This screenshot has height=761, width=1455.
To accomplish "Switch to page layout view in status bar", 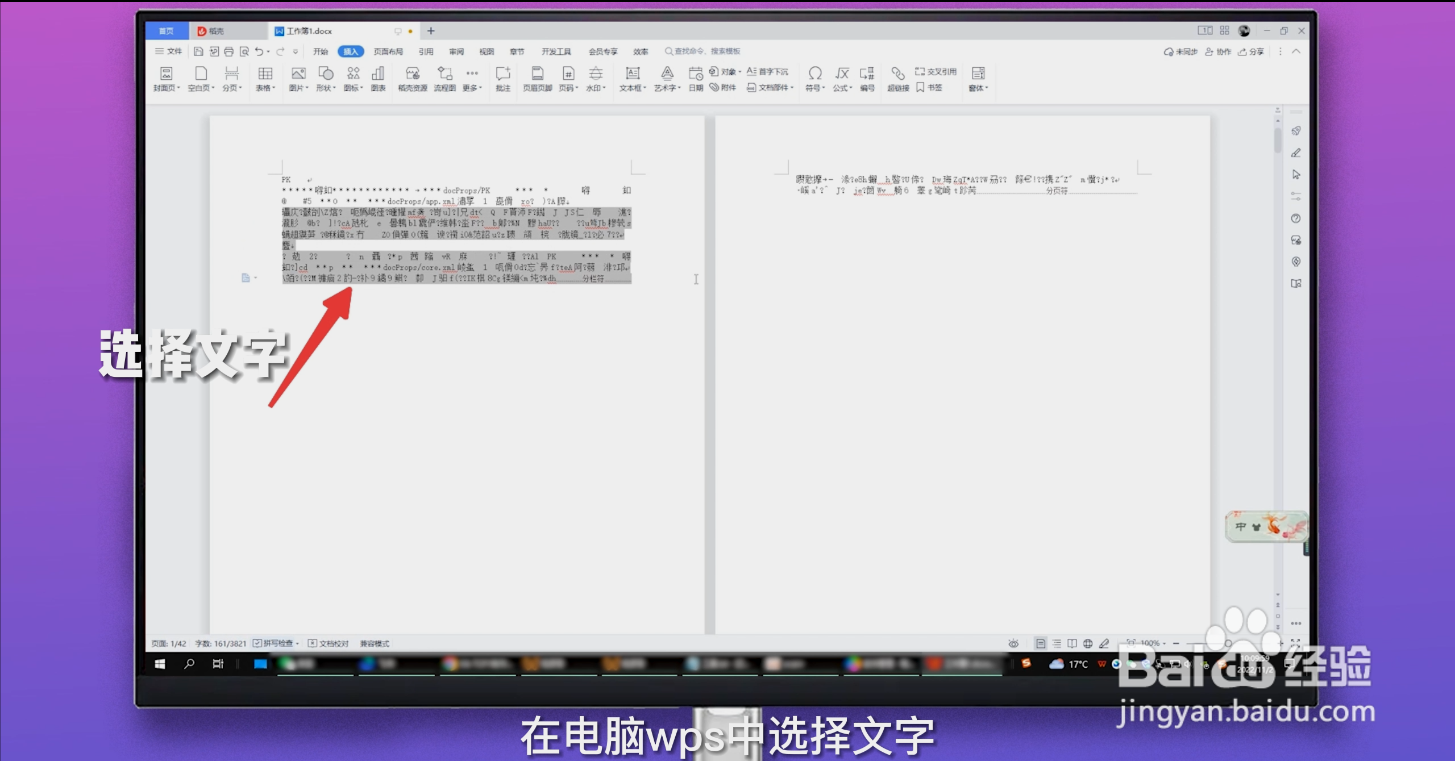I will click(x=1041, y=643).
